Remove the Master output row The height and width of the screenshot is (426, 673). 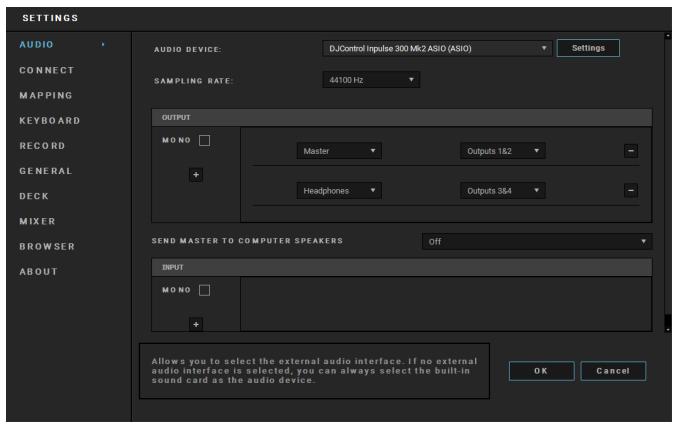(631, 151)
